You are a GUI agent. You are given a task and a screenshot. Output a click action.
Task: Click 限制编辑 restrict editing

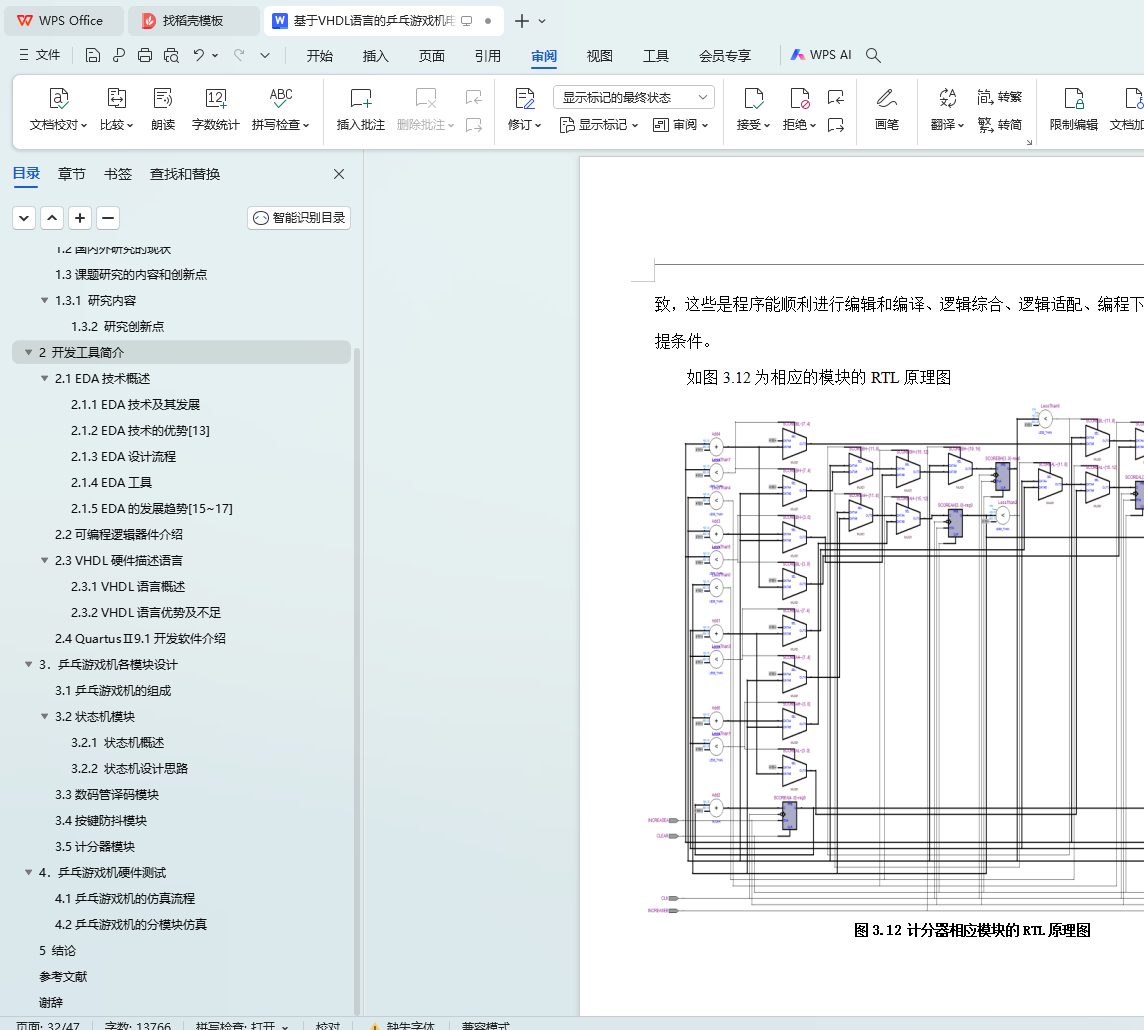click(1073, 109)
